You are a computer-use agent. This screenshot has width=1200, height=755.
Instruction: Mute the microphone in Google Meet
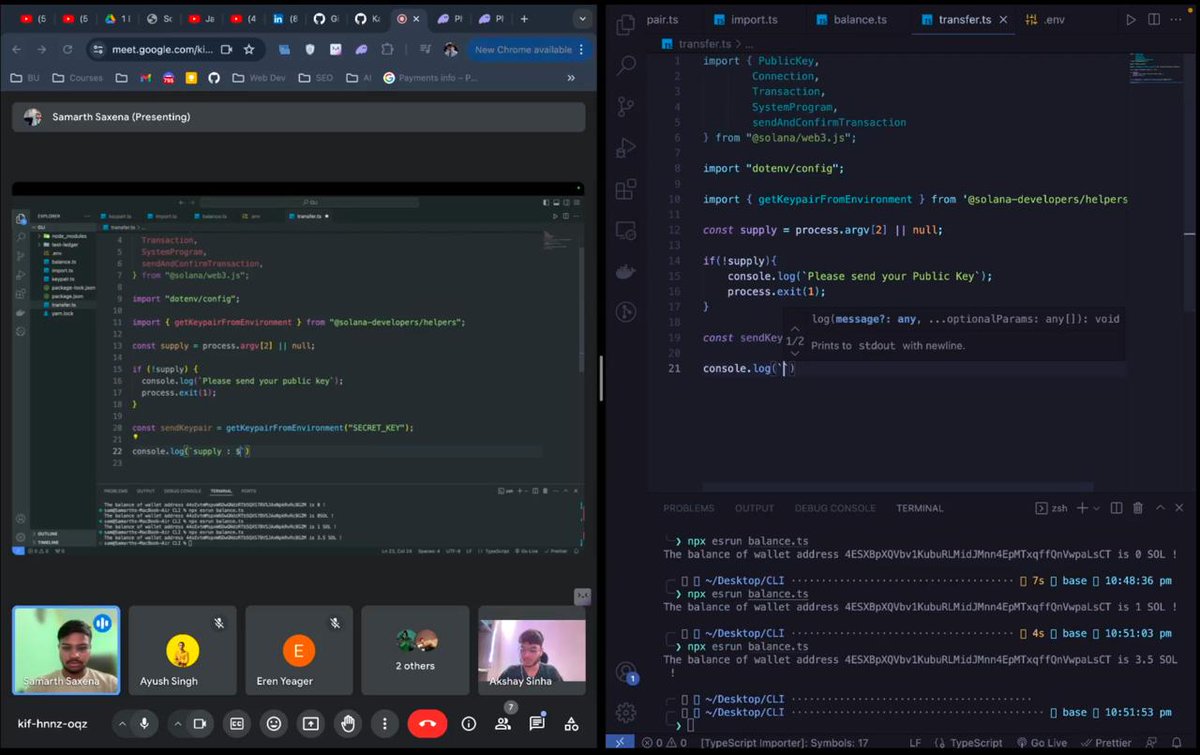[144, 723]
